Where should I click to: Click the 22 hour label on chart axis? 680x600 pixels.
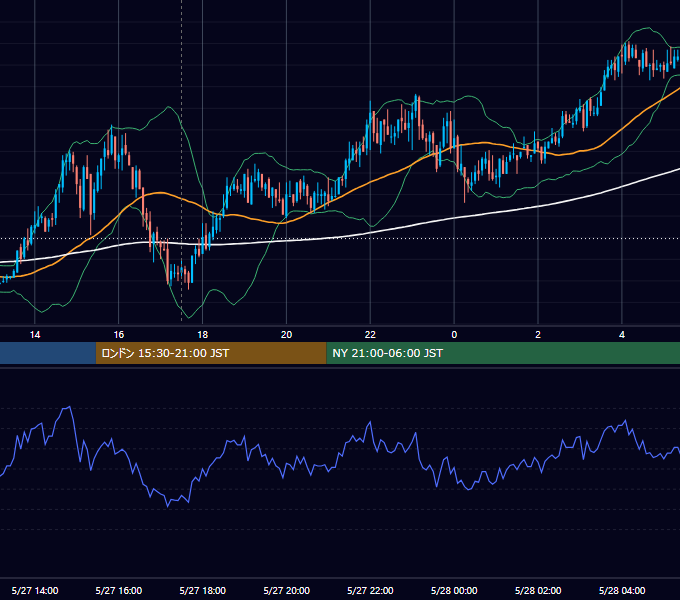pyautogui.click(x=370, y=335)
